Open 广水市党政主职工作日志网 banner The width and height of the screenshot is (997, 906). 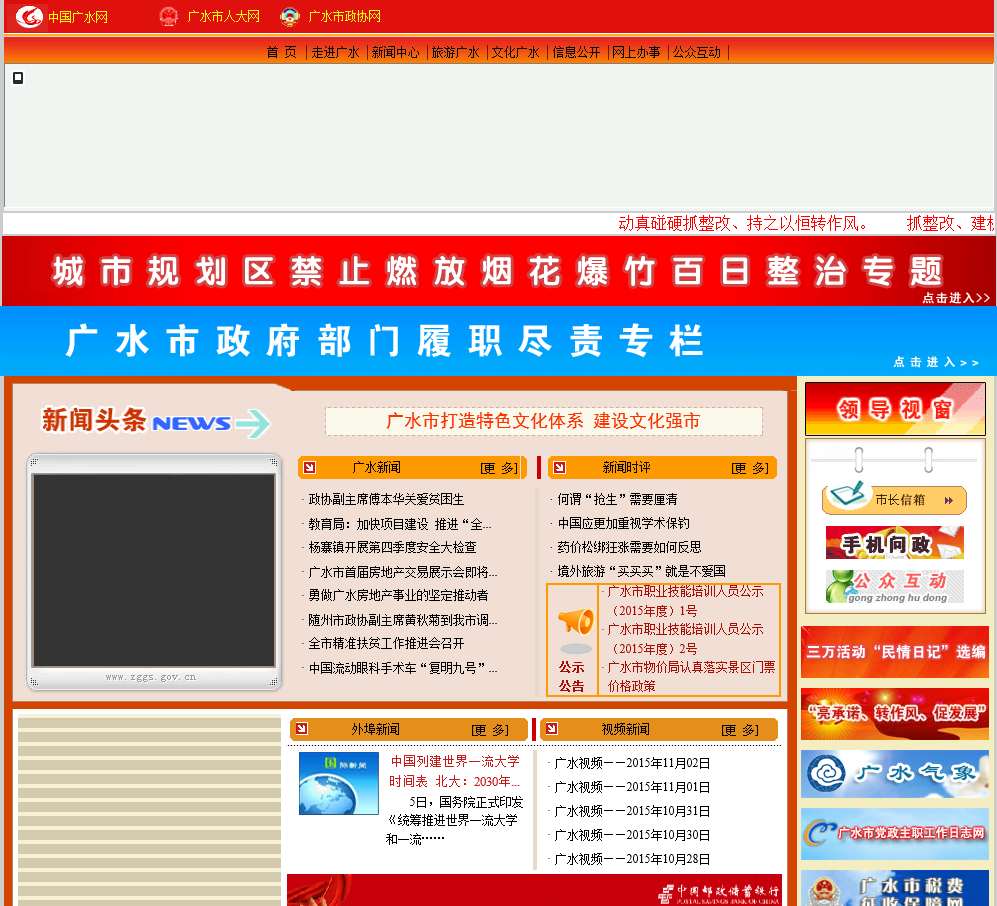[x=895, y=834]
